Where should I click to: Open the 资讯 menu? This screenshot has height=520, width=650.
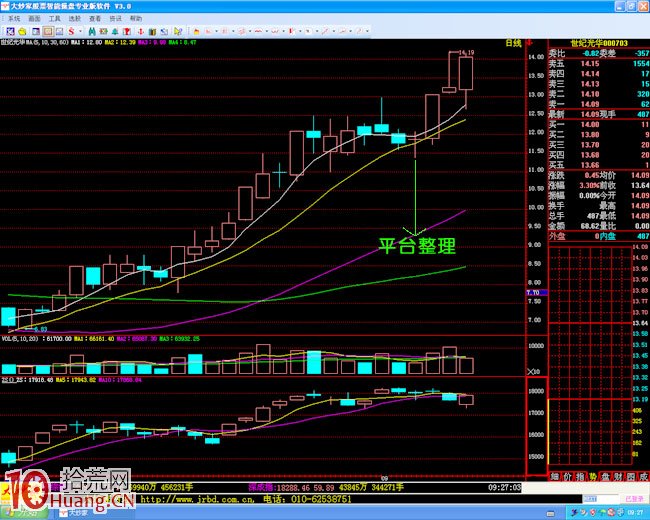(x=116, y=19)
